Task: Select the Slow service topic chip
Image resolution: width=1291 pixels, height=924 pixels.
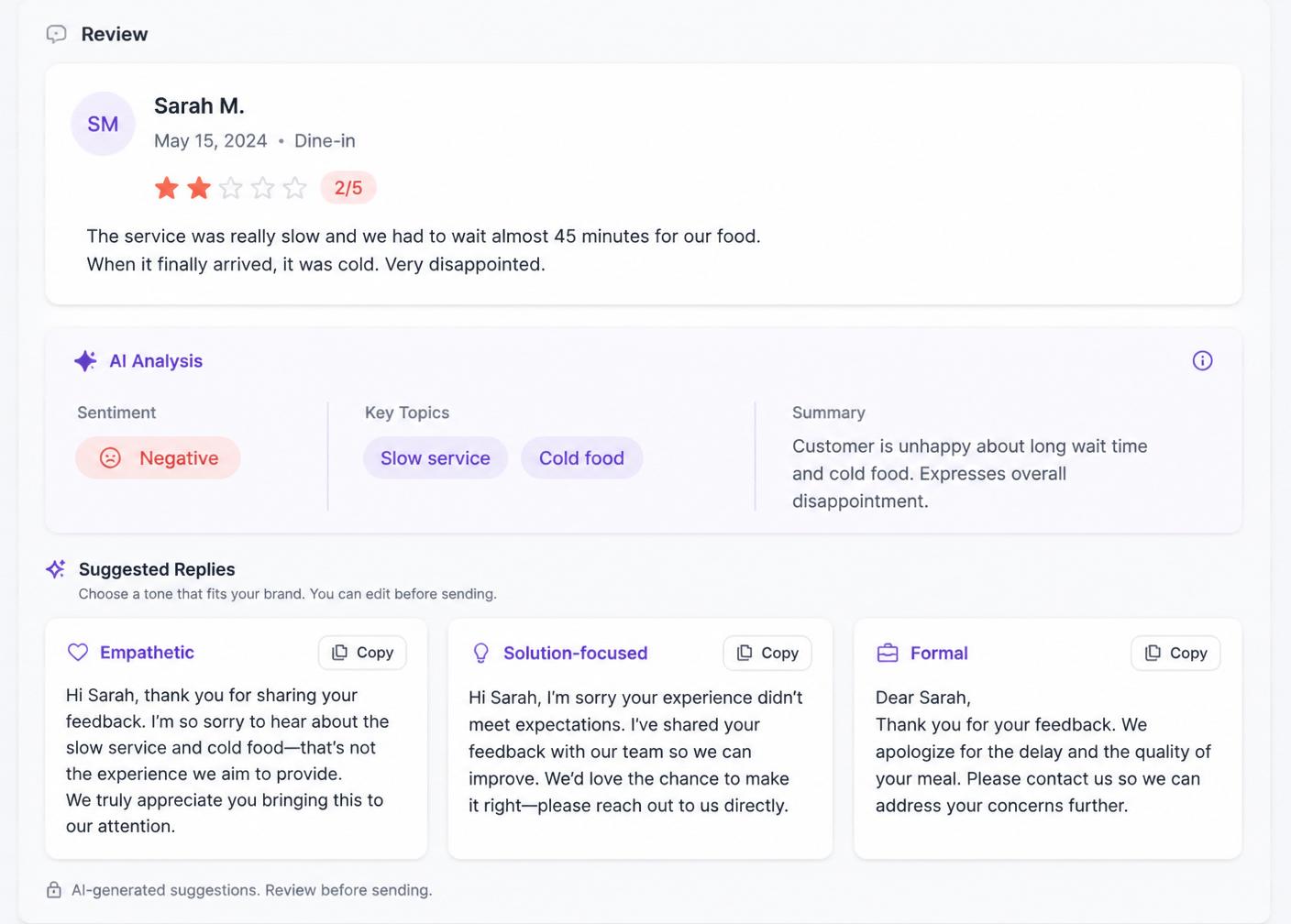Action: coord(436,457)
